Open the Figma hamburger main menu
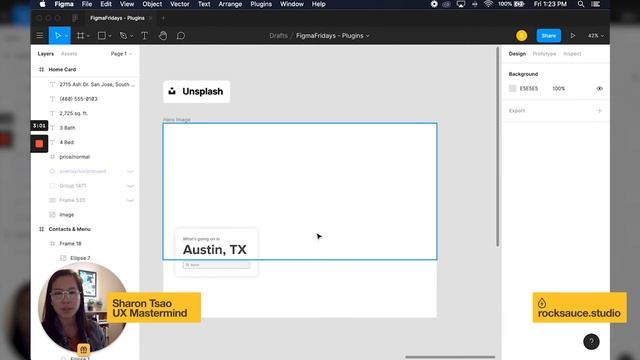Screen dimensions: 640x360 click(40, 36)
